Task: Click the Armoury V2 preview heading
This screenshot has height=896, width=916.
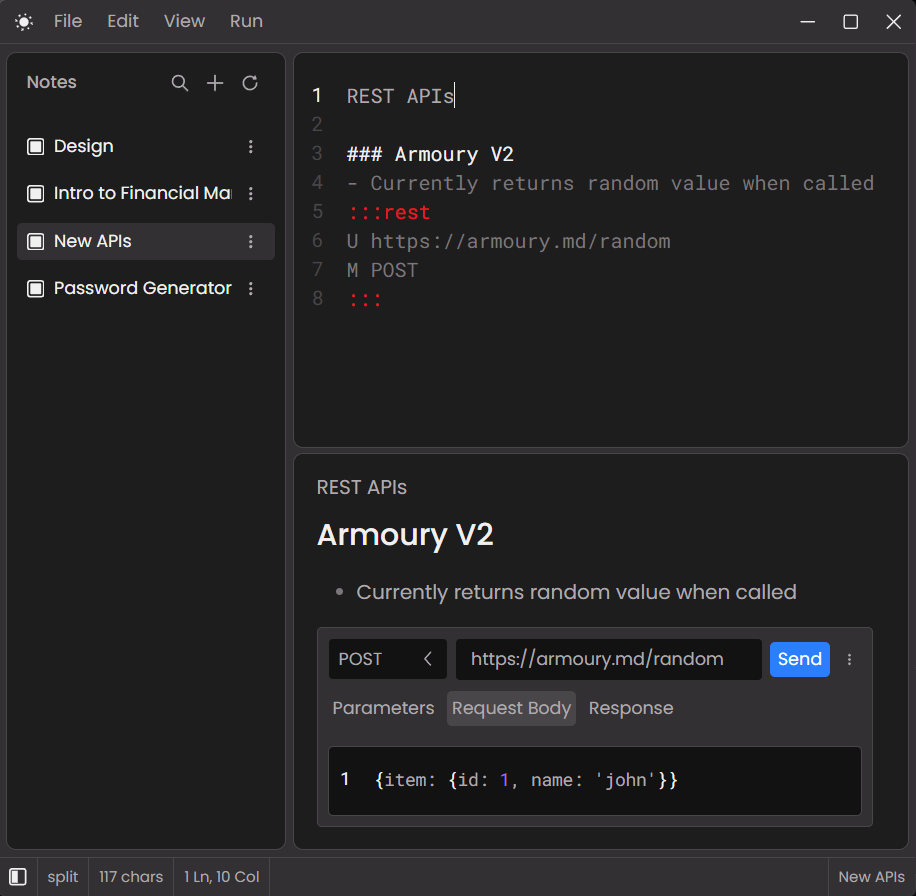Action: [x=405, y=534]
